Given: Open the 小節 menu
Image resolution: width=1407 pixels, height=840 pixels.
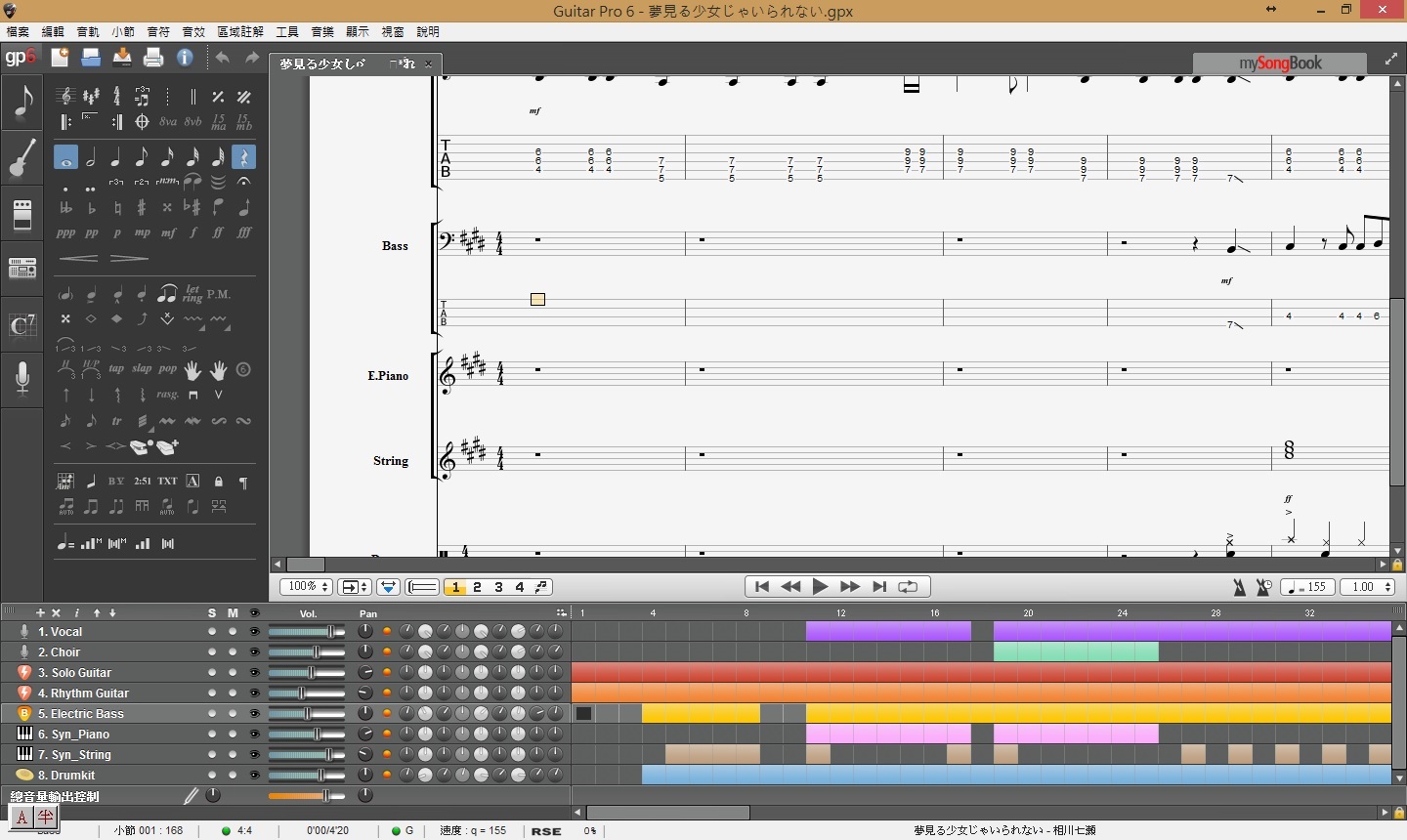Looking at the screenshot, I should (123, 32).
